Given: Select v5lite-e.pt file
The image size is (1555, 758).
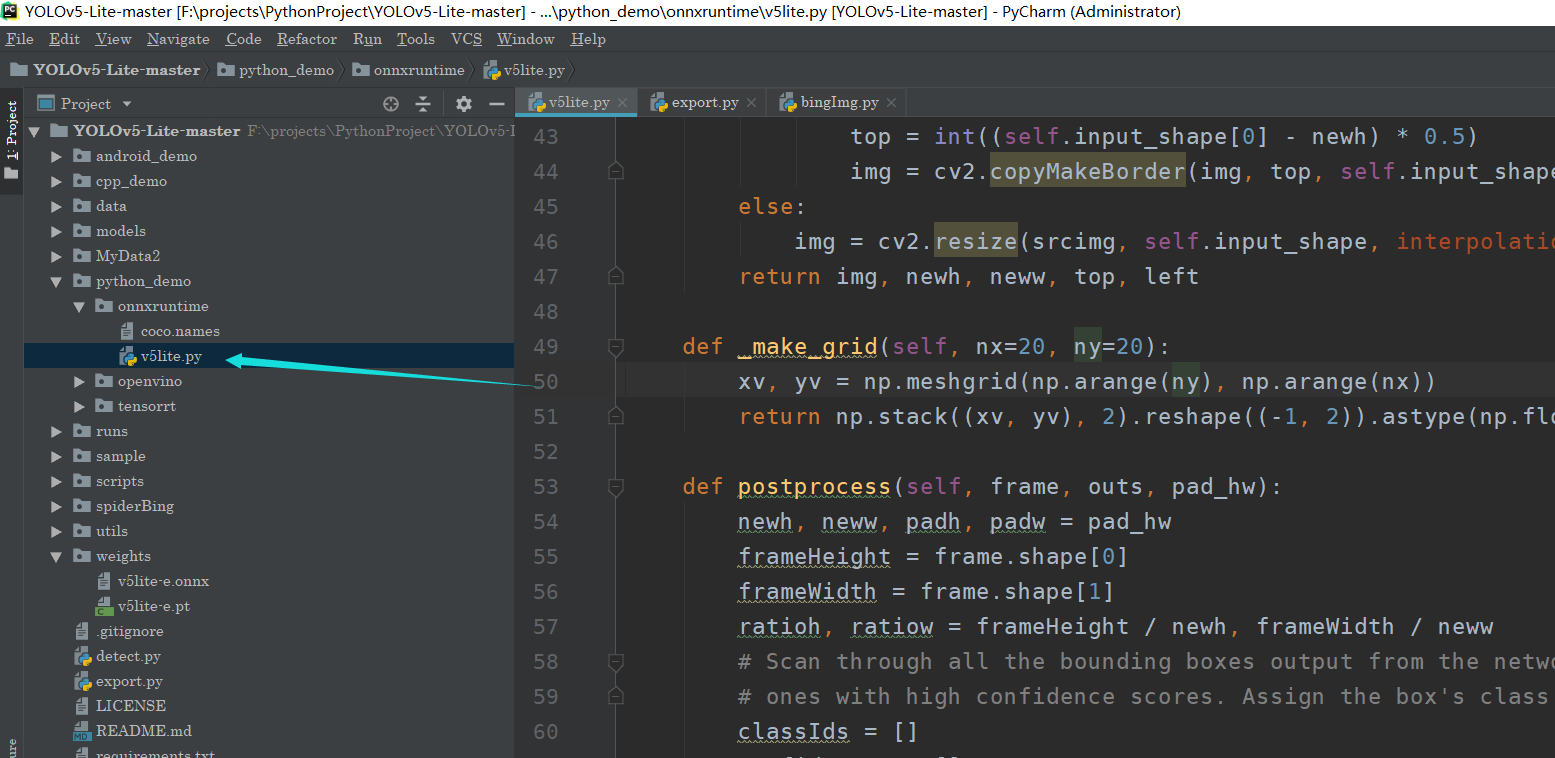Looking at the screenshot, I should [x=143, y=606].
